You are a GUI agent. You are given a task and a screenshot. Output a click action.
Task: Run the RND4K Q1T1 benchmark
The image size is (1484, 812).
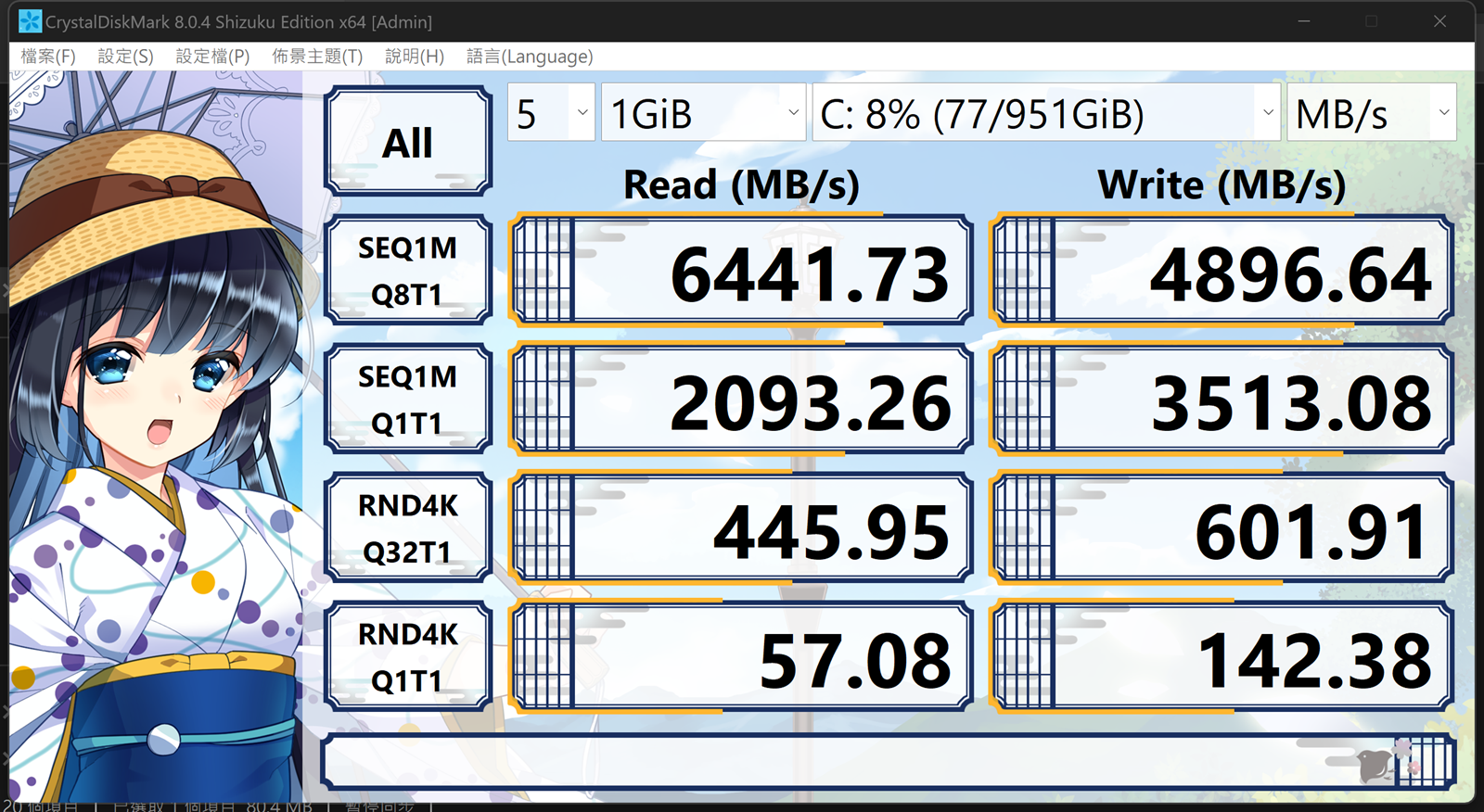point(407,657)
